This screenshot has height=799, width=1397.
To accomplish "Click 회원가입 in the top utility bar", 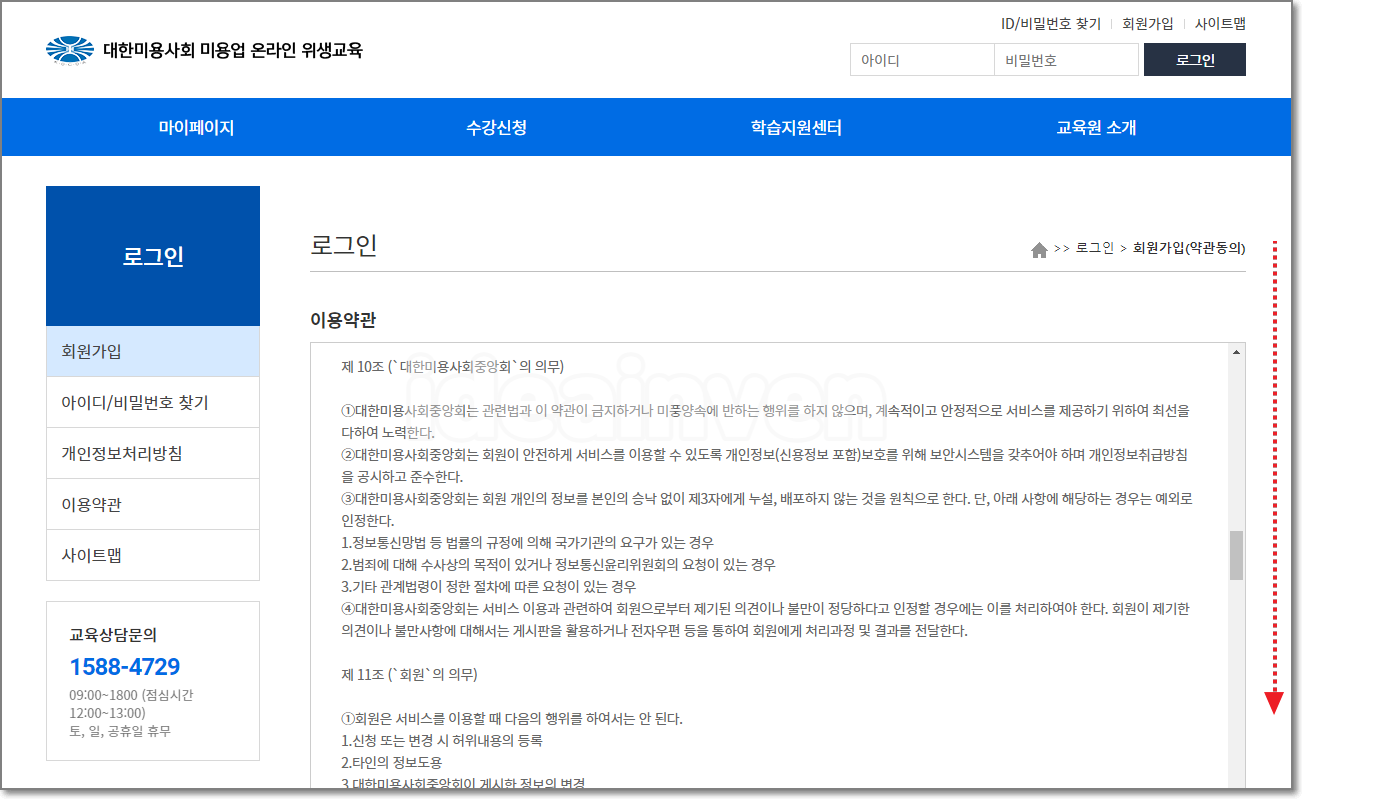I will pos(1144,23).
